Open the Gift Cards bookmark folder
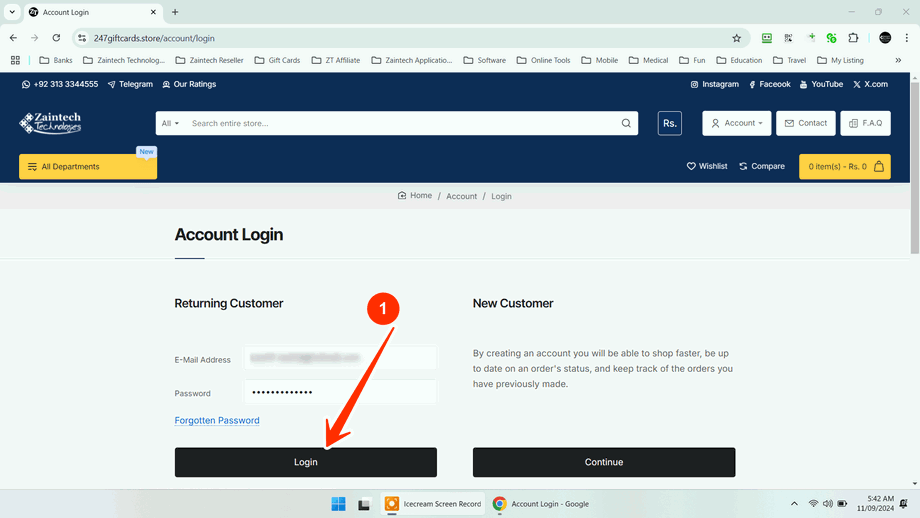The width and height of the screenshot is (920, 518). (278, 60)
